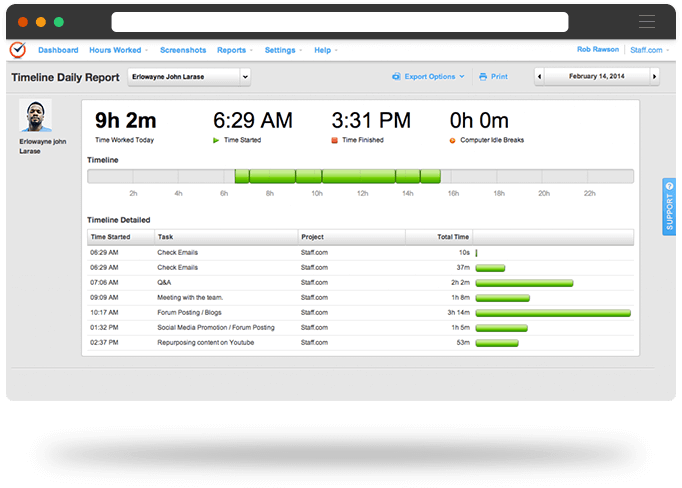Open the employee selector Erlowayne John Larase
The image size is (682, 488).
[x=189, y=76]
